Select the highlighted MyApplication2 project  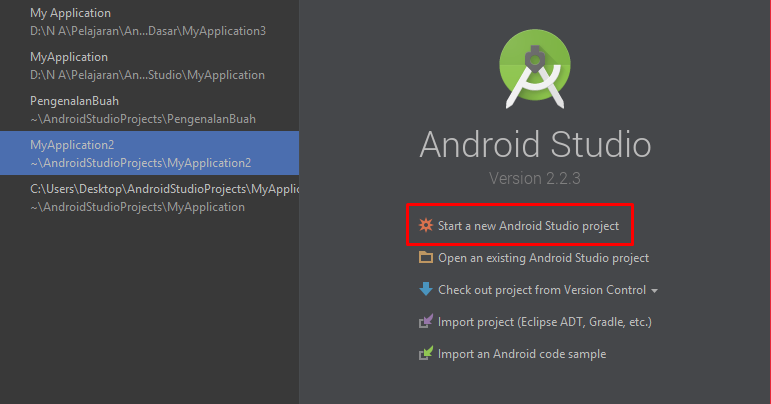point(149,153)
